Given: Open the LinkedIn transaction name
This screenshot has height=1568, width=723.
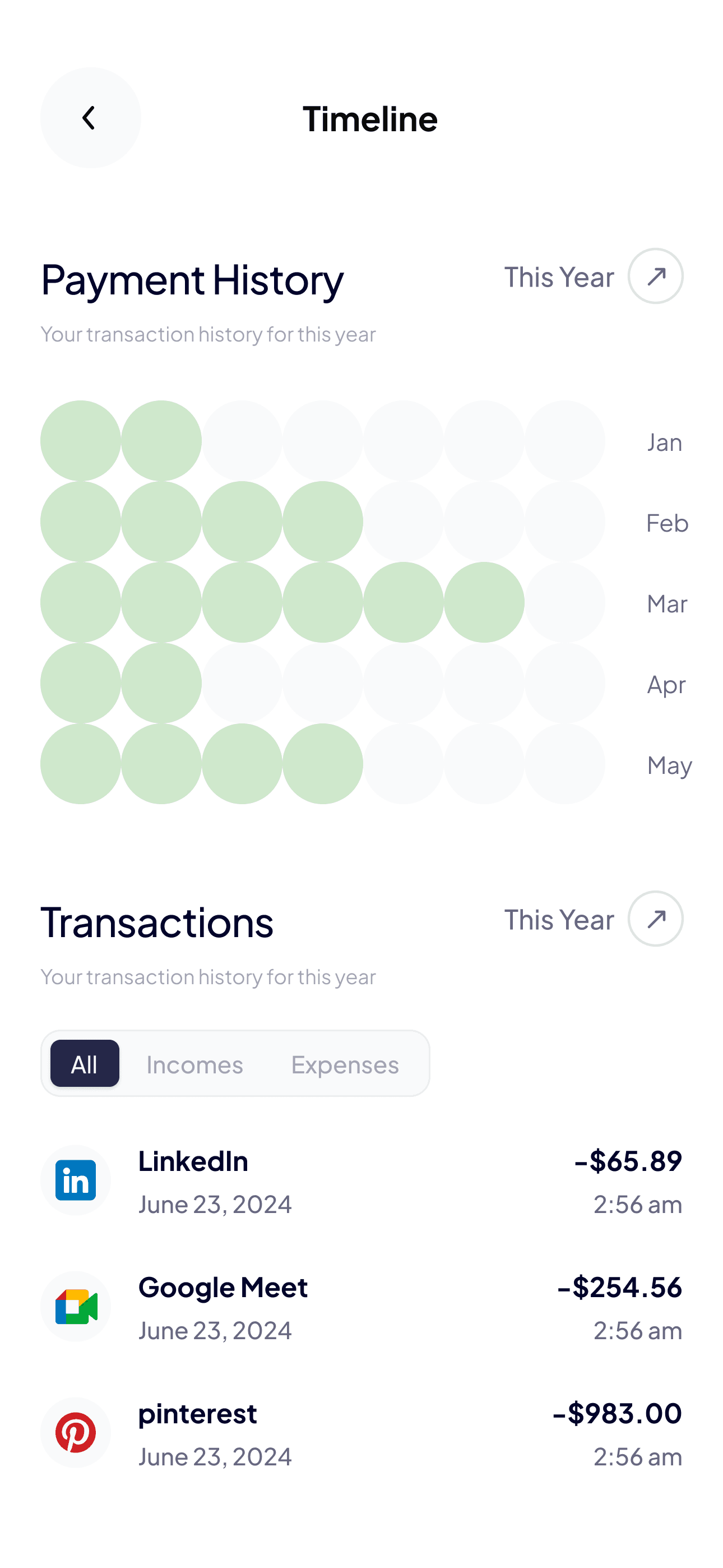Looking at the screenshot, I should (193, 1161).
